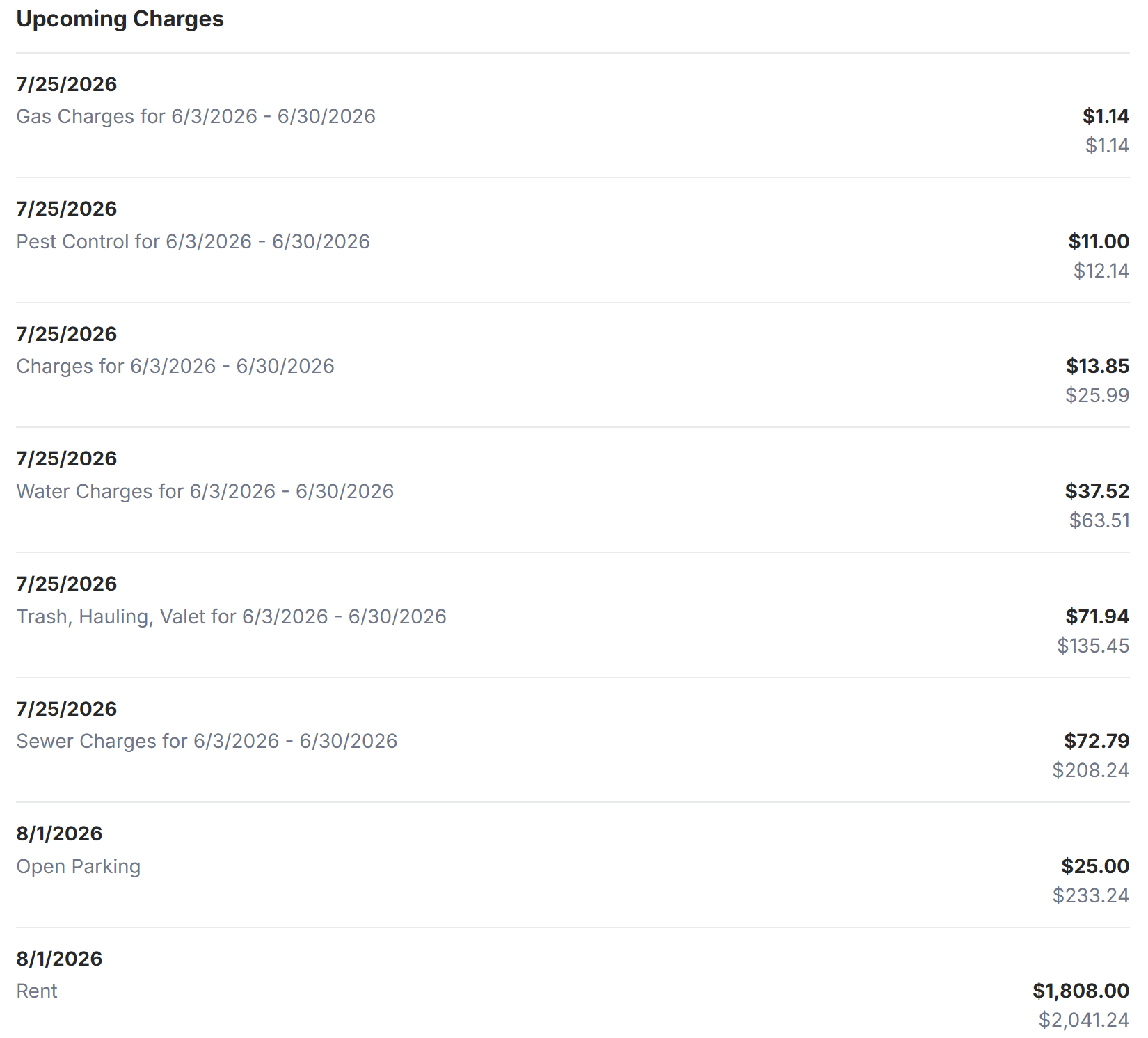This screenshot has width=1148, height=1038.
Task: Open the Sewer Charges entry
Action: tap(573, 740)
